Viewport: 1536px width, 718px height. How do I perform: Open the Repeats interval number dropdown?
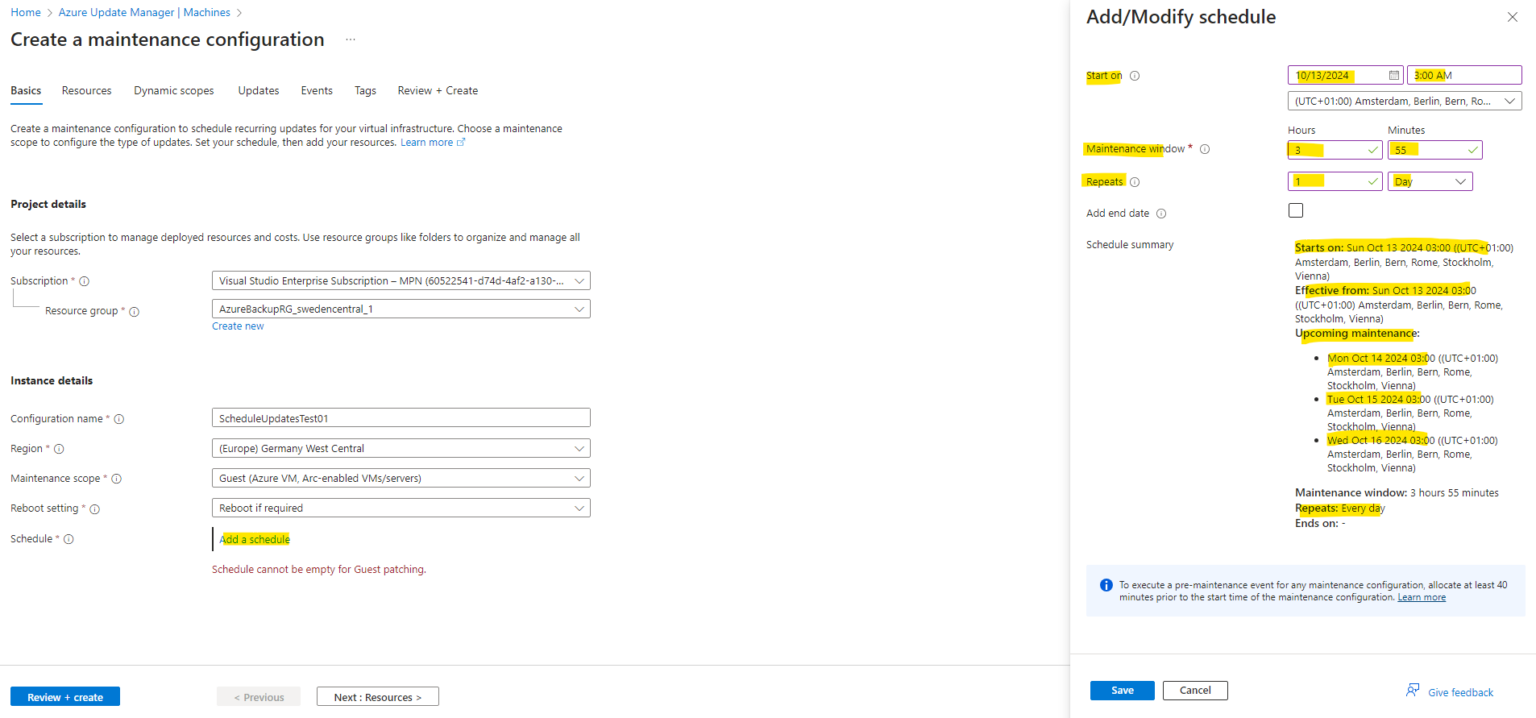(x=1335, y=182)
